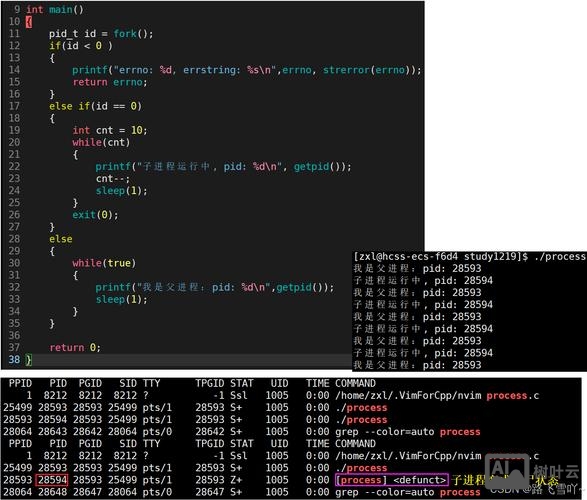This screenshot has width=587, height=500.
Task: Select the 'cnt--;' statement
Action: pyautogui.click(x=113, y=179)
